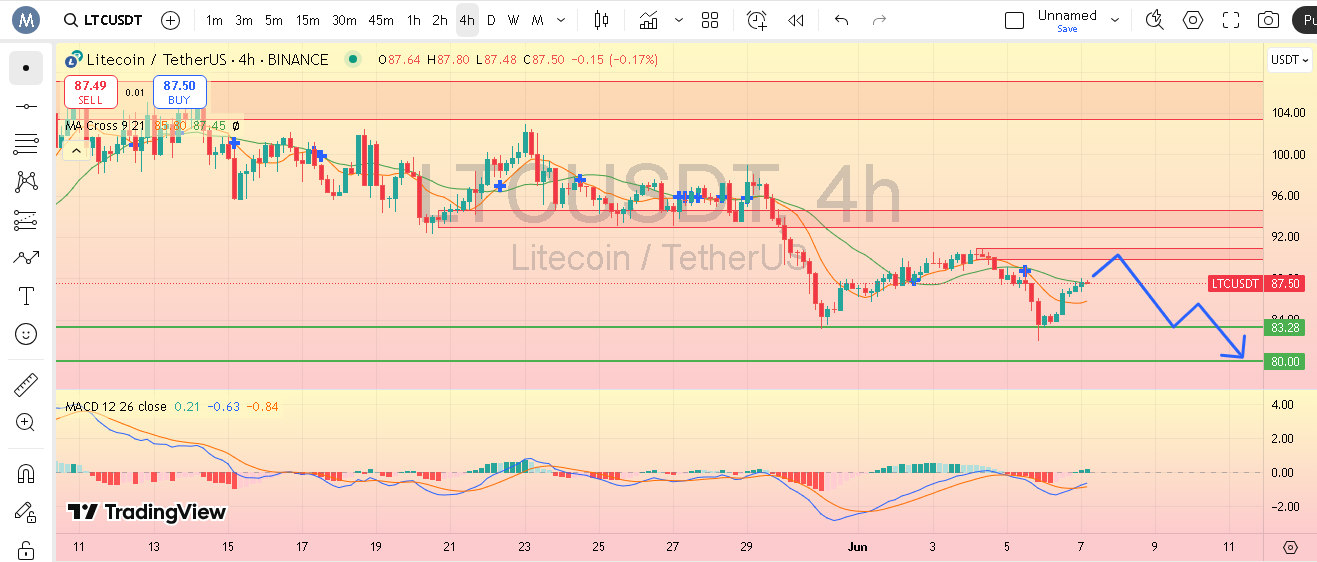Click the TradingView logo
1317x562 pixels.
click(147, 512)
